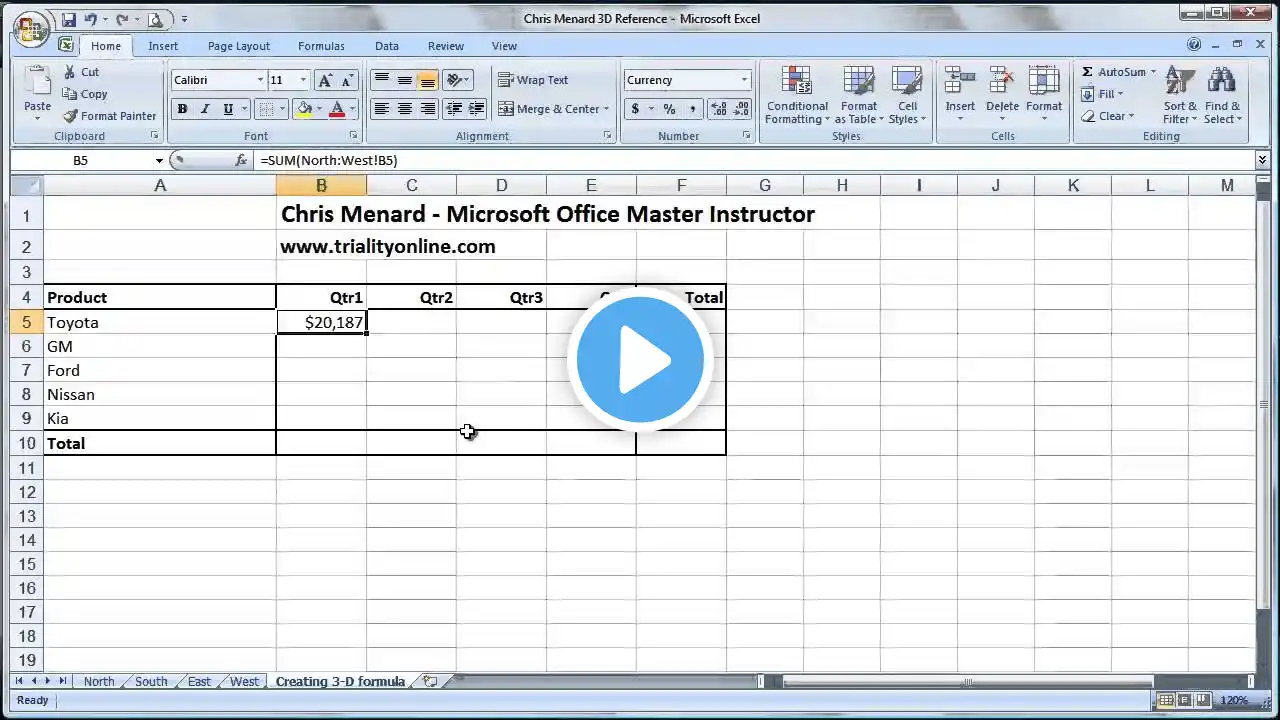Open the font size dropdown
Screen dimensions: 1280x720
coord(303,80)
